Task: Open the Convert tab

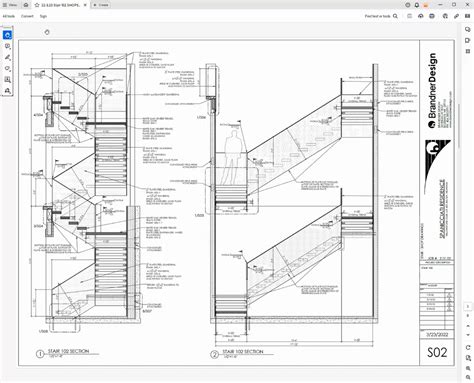Action: pyautogui.click(x=27, y=16)
